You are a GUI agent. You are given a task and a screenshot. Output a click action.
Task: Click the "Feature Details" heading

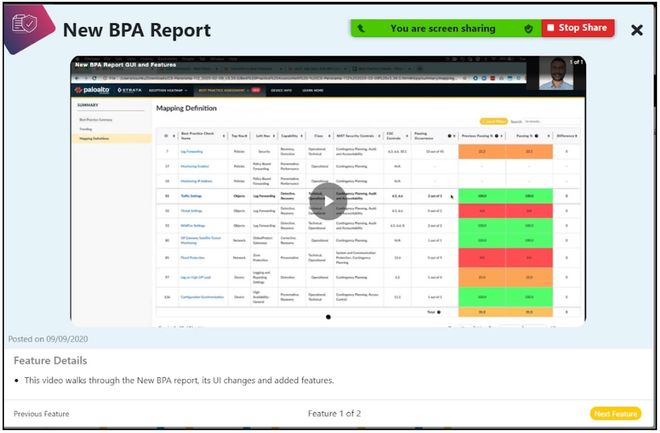[50, 361]
